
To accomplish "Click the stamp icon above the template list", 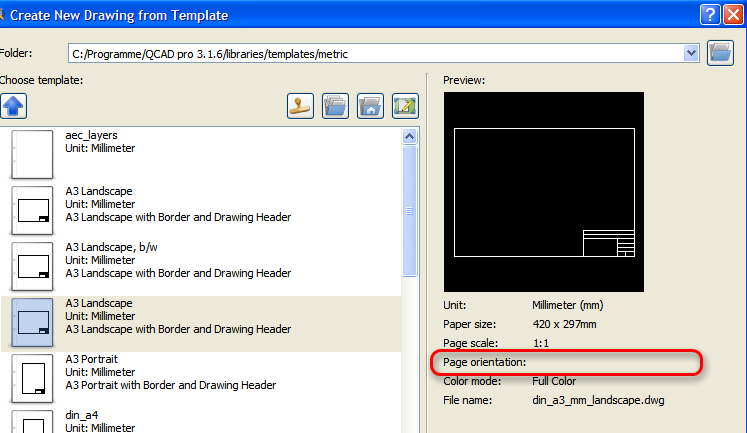I will 301,106.
